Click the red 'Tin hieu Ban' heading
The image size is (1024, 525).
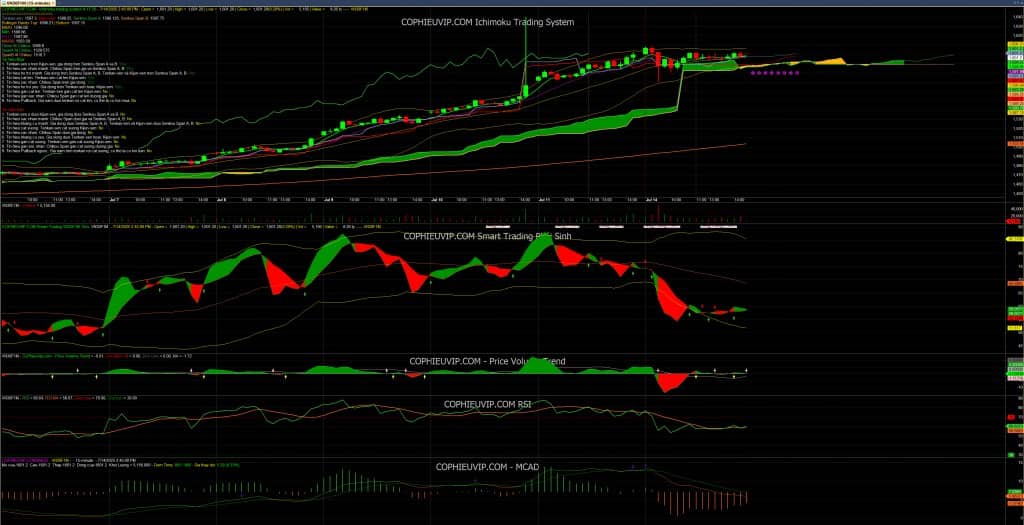(x=11, y=110)
